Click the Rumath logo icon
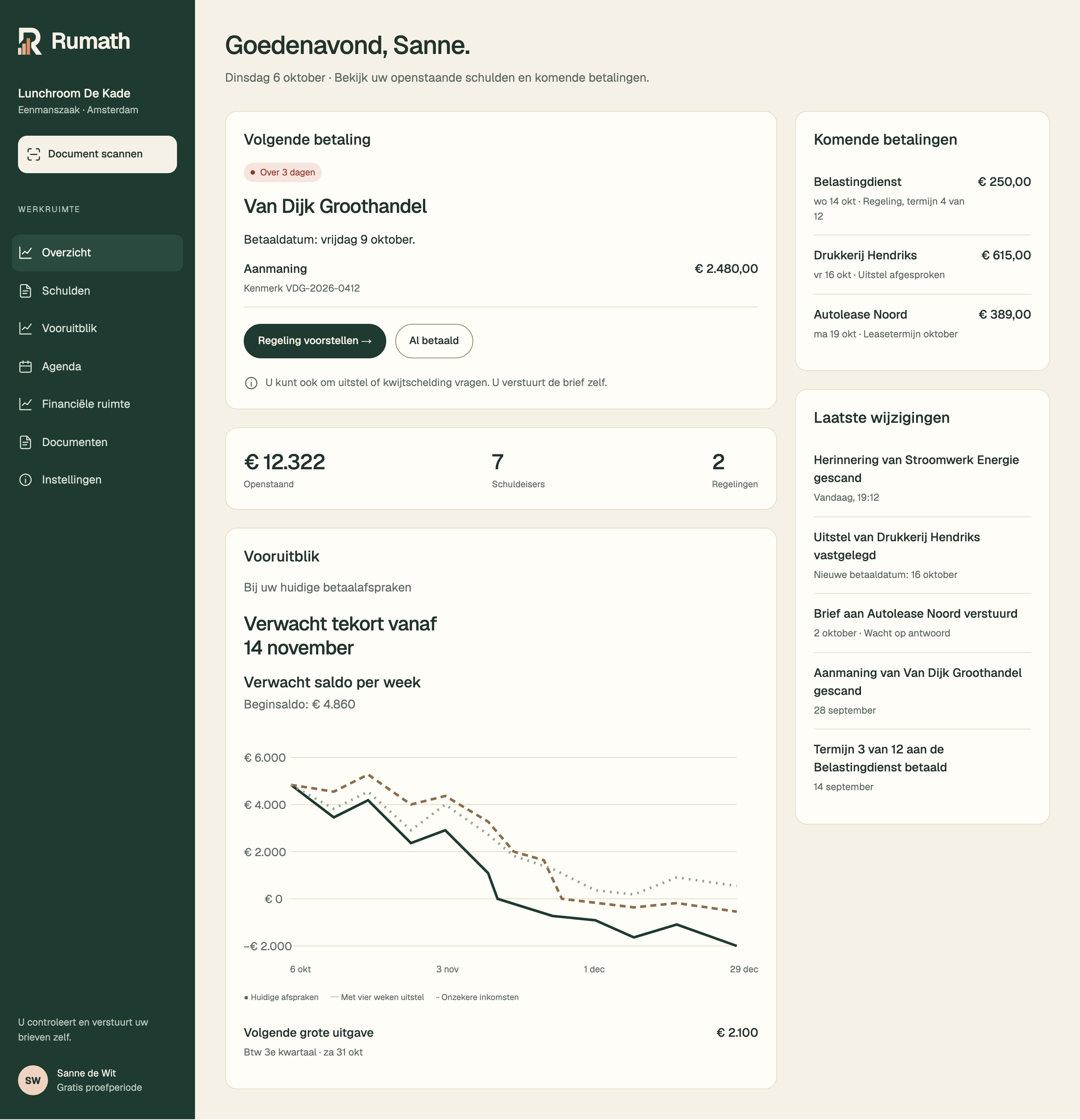The width and height of the screenshot is (1080, 1120). (30, 41)
